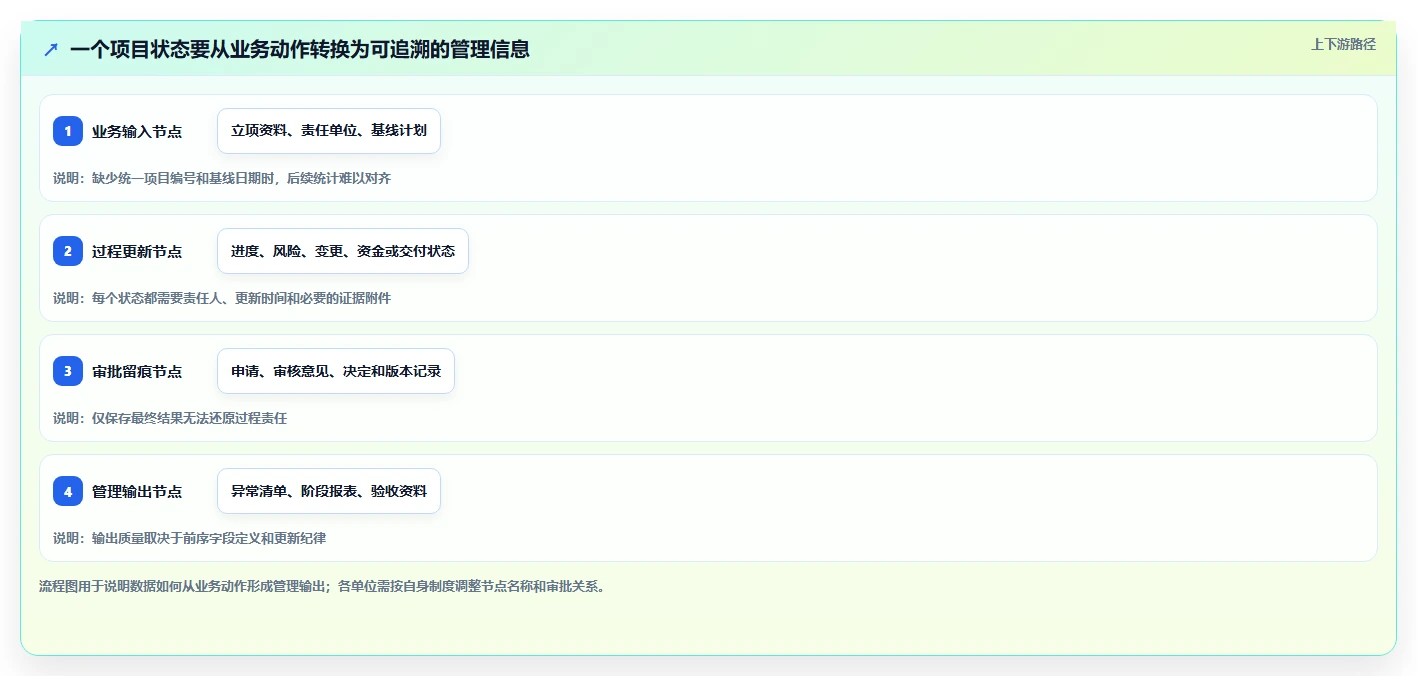Select the 上下游路径 label in the header

coord(1343,44)
